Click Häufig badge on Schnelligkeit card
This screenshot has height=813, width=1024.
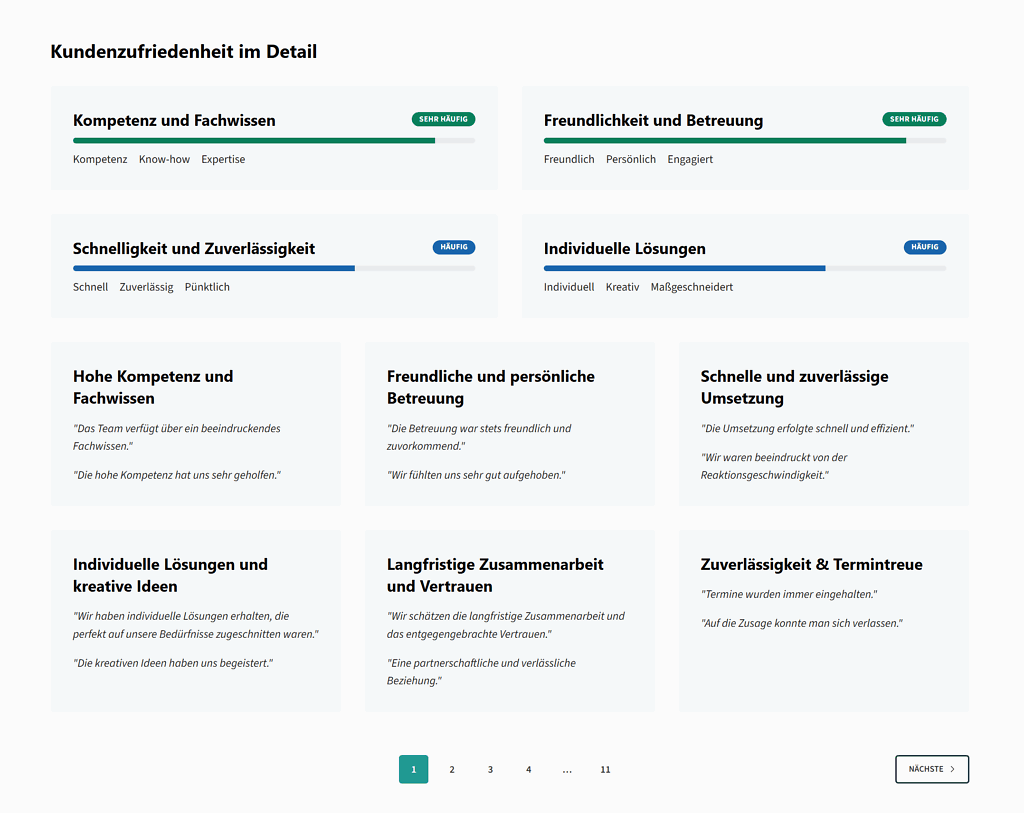tap(454, 247)
